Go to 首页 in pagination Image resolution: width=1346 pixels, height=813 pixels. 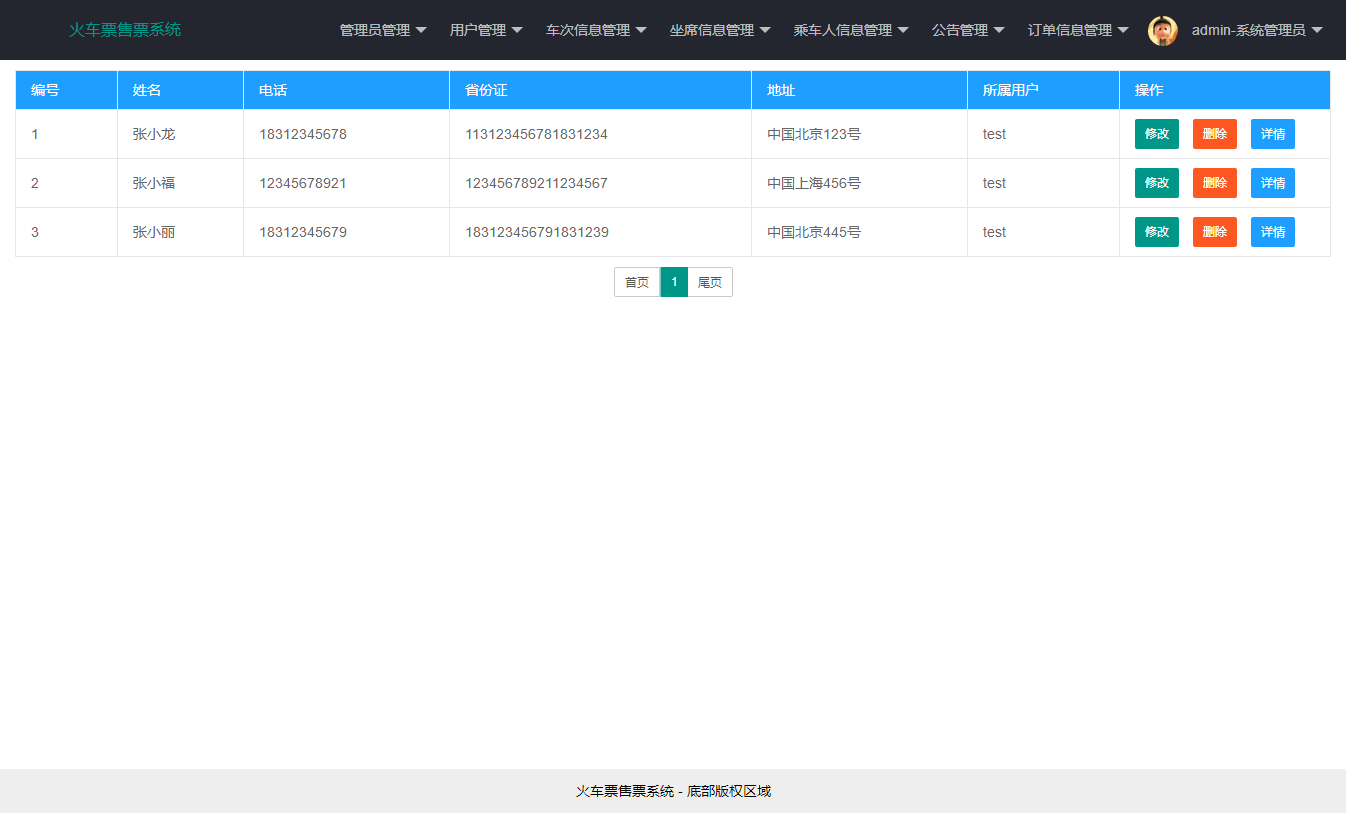click(x=637, y=282)
